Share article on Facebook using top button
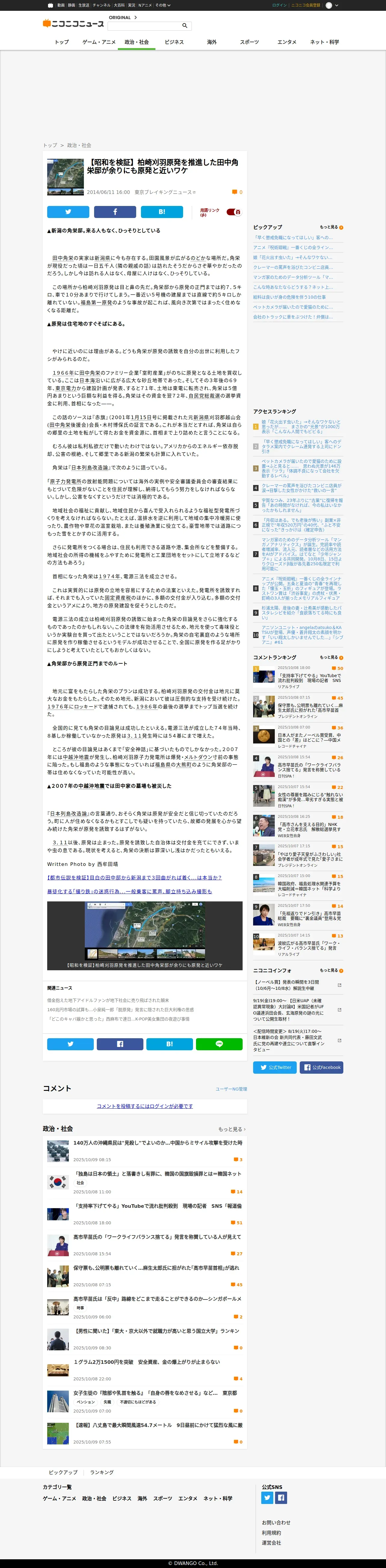Viewport: 386px width, 1568px height. tap(115, 212)
